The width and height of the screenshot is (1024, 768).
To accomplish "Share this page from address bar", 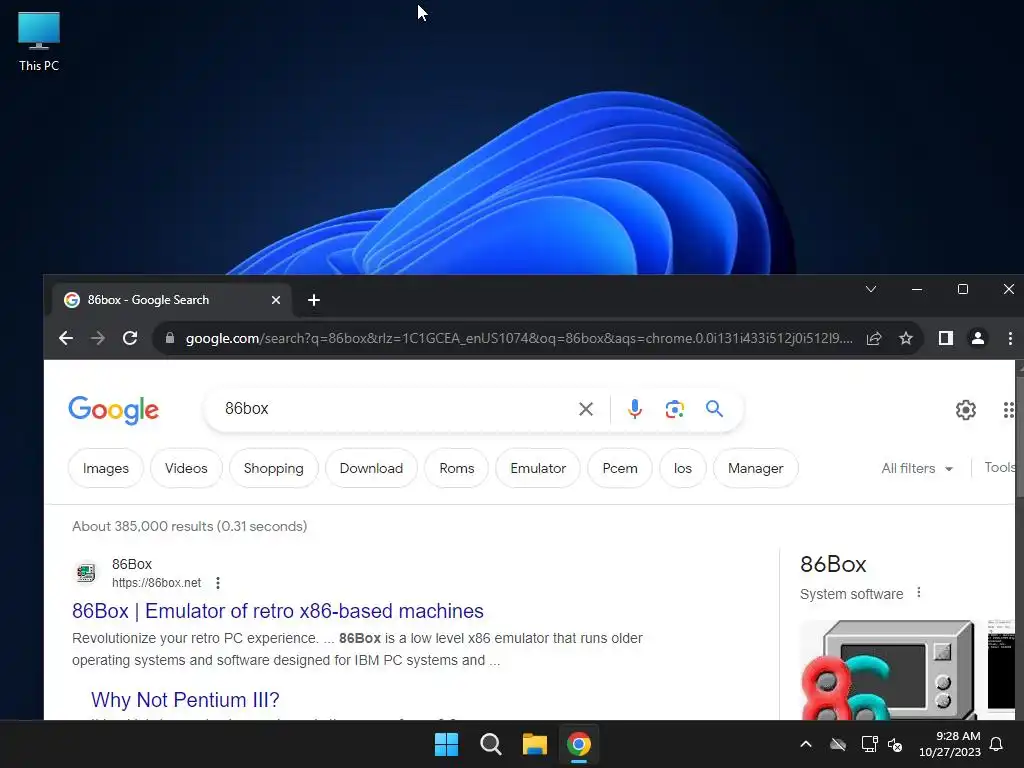I will pyautogui.click(x=874, y=338).
